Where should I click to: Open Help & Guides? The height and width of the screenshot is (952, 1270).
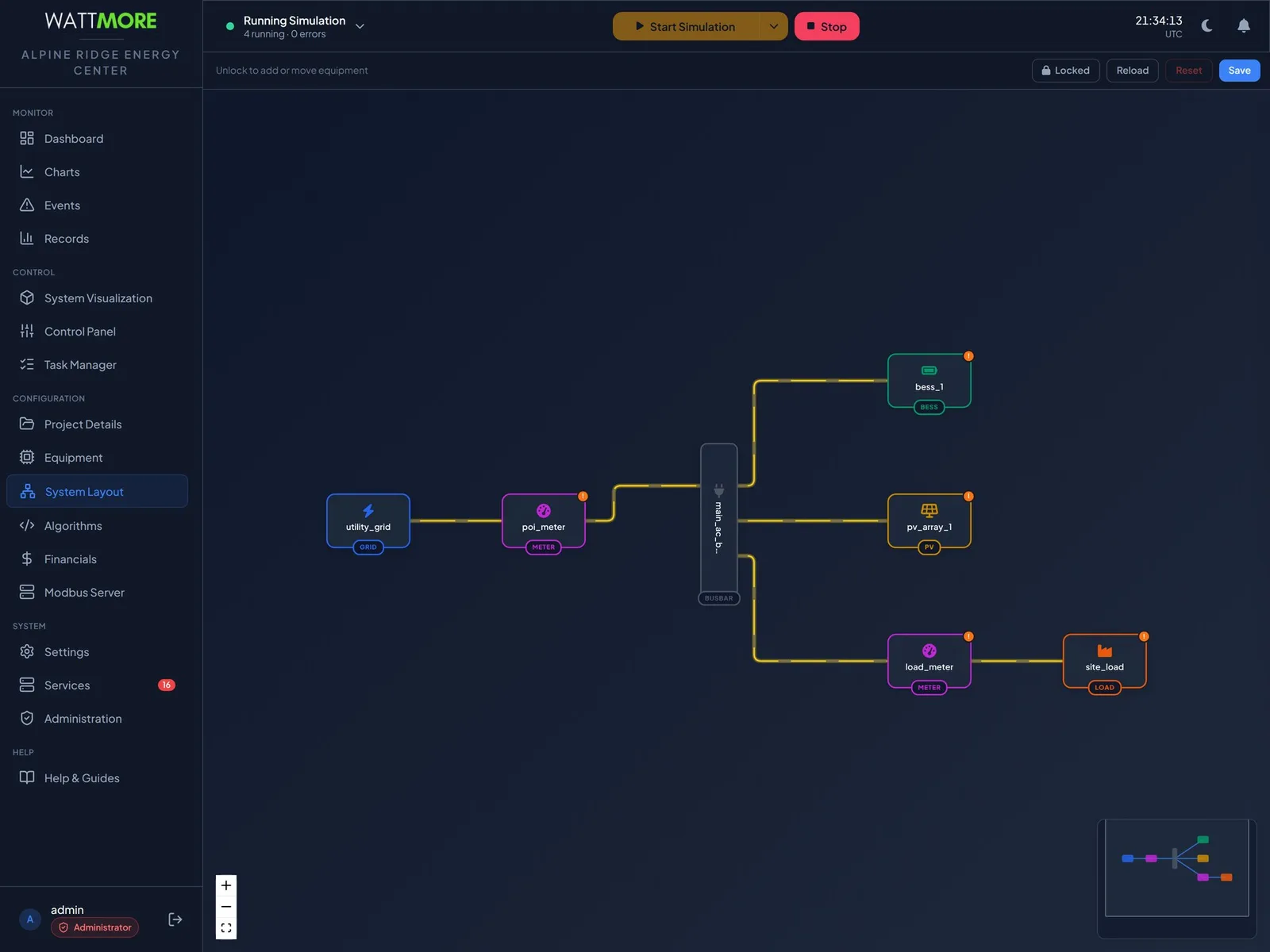pos(97,778)
